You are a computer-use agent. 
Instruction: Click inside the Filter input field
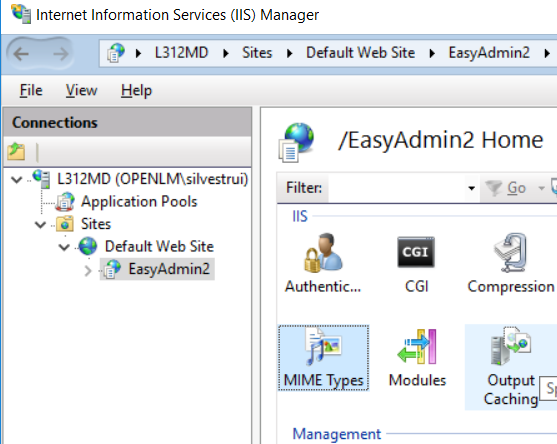[x=397, y=188]
